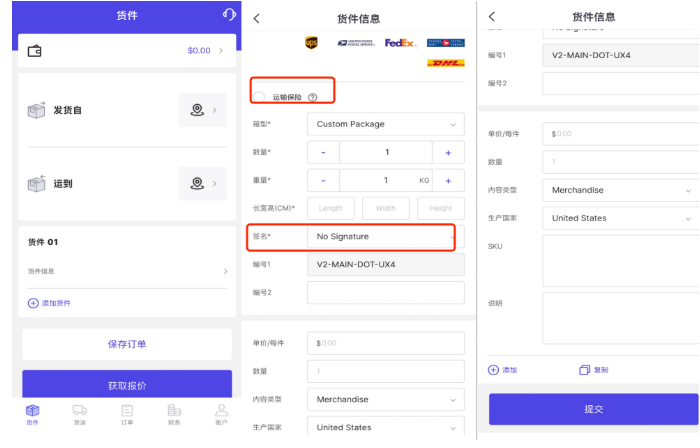Go back from middle 货件信息 screen
This screenshot has width=700, height=448.
point(256,18)
